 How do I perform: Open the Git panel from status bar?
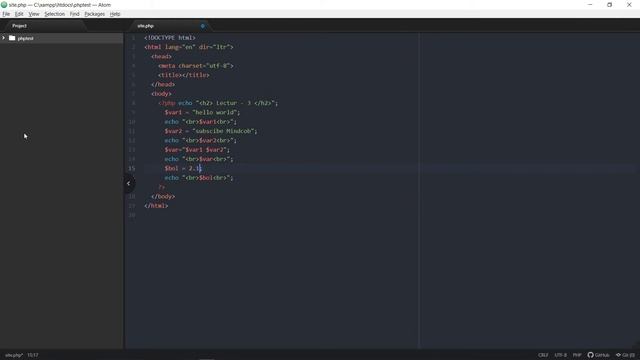(625, 355)
